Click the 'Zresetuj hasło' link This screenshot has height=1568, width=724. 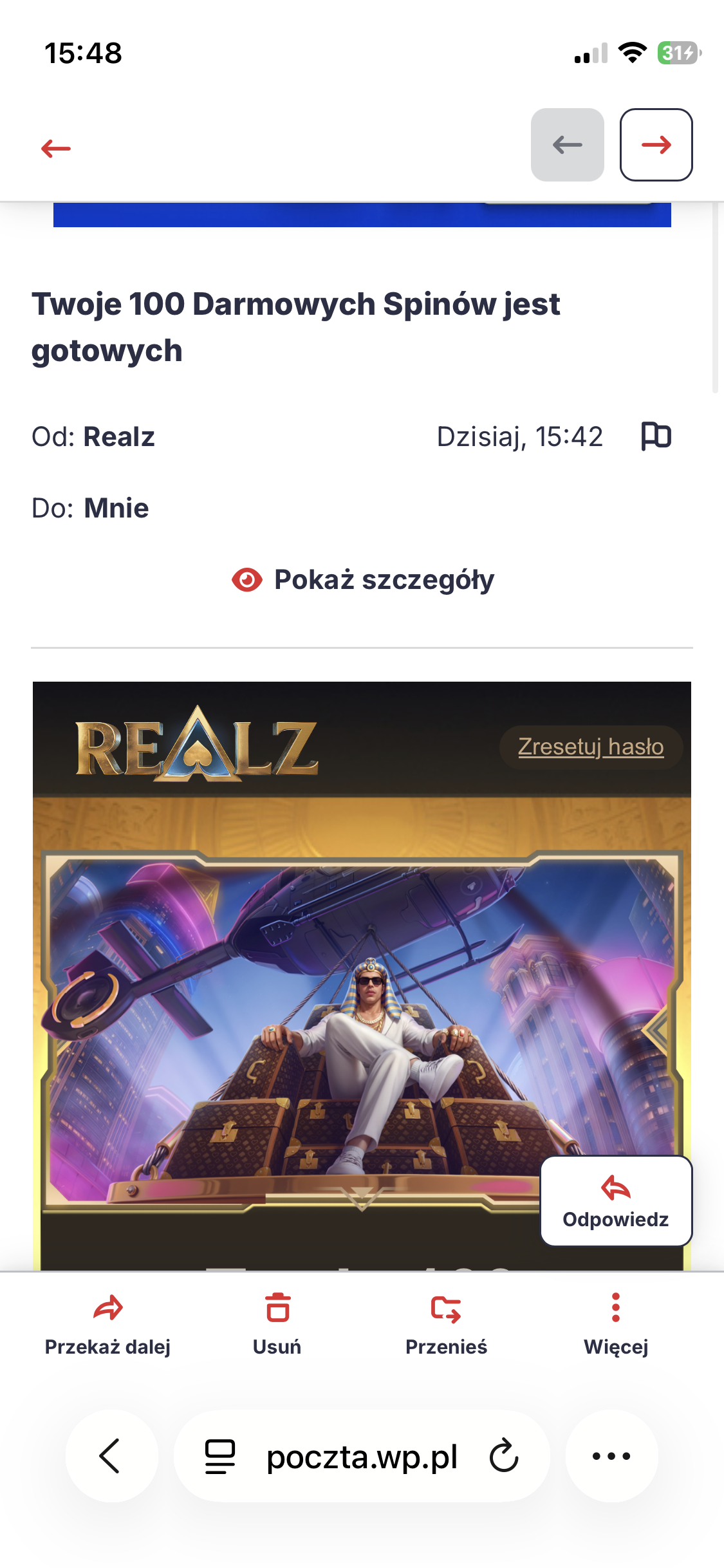pos(591,747)
